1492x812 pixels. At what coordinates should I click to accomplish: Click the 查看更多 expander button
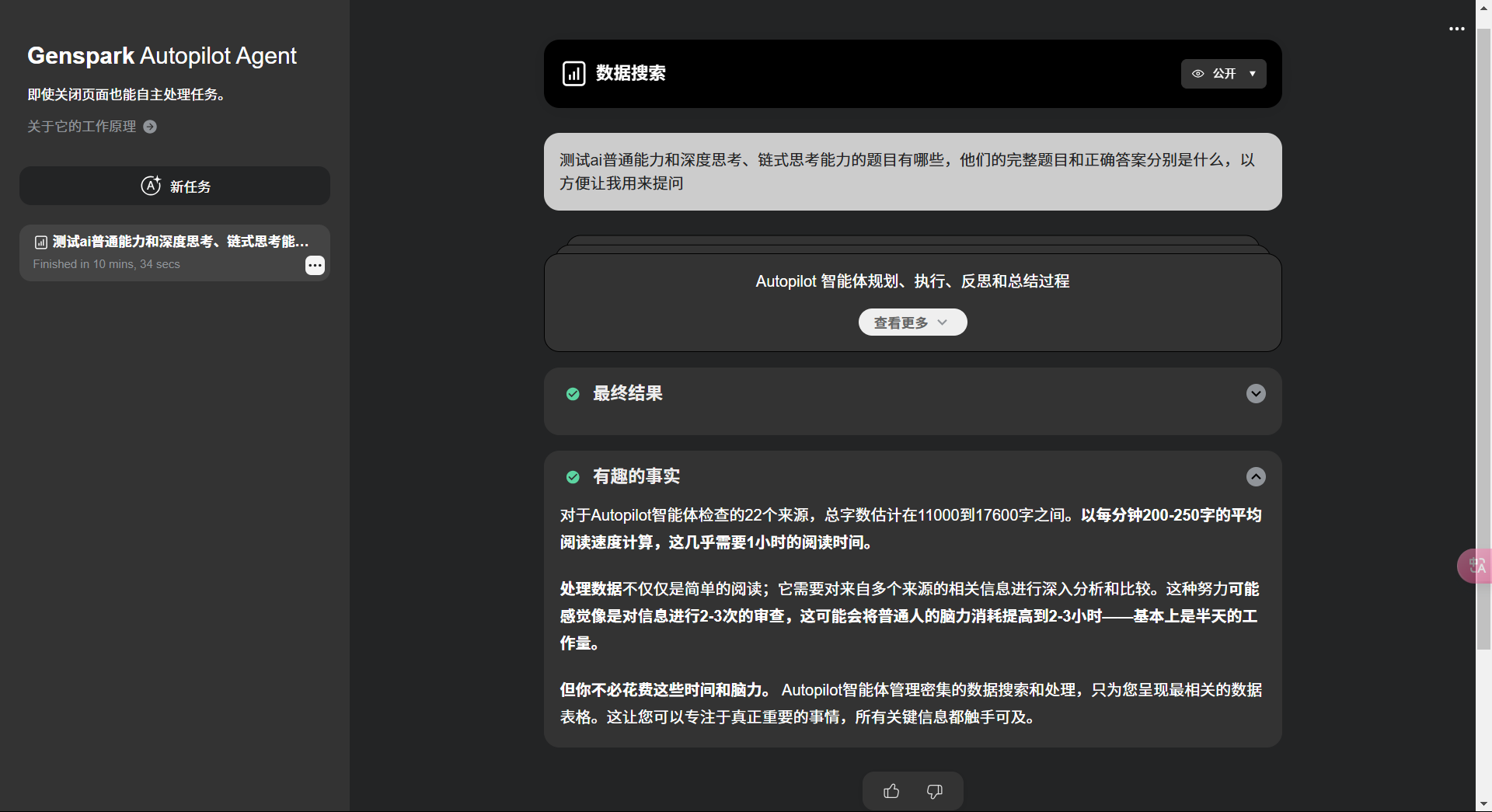point(912,322)
